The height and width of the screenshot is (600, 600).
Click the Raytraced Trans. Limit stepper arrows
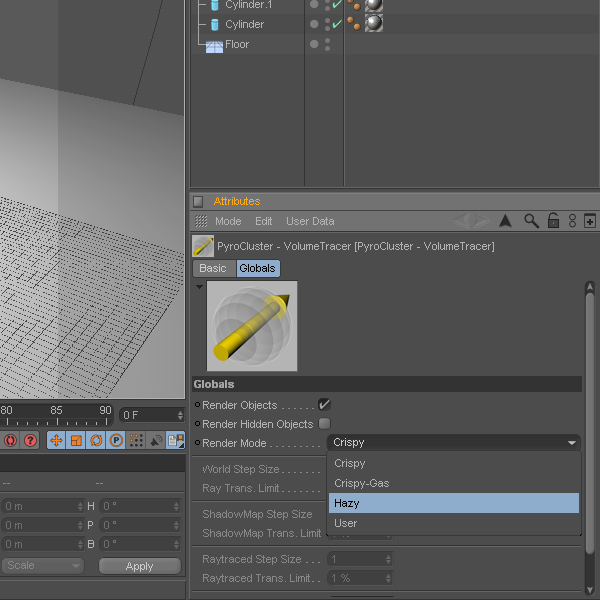coord(388,578)
